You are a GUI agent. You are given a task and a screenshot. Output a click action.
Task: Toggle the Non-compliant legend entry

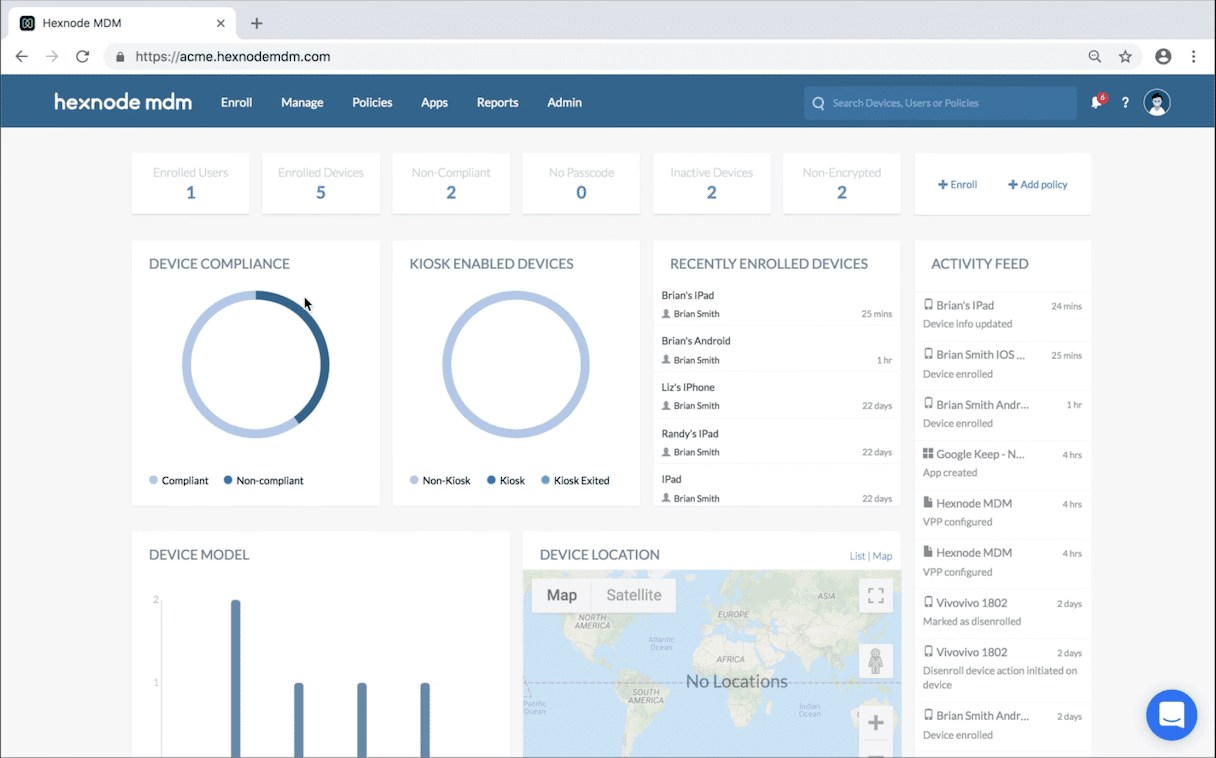[264, 481]
